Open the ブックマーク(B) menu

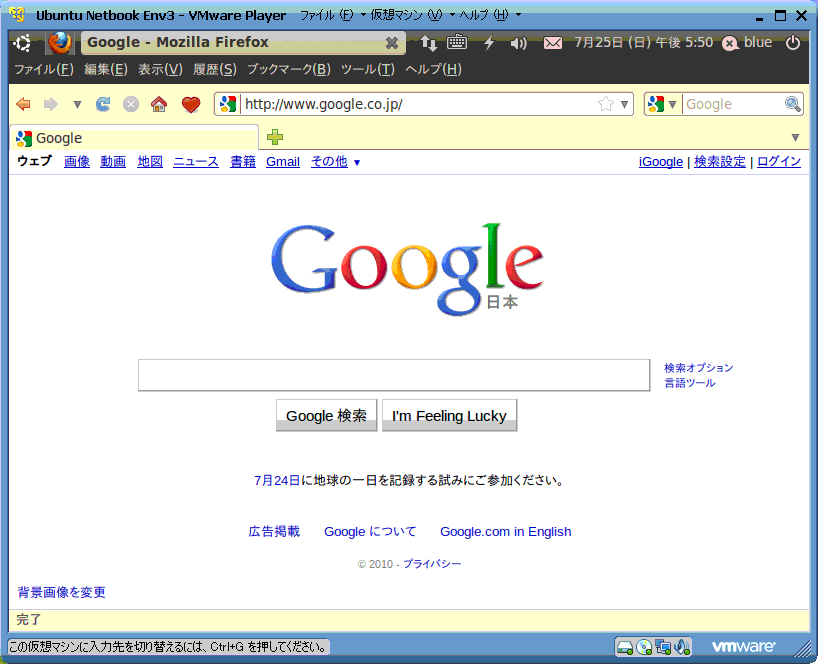point(288,69)
